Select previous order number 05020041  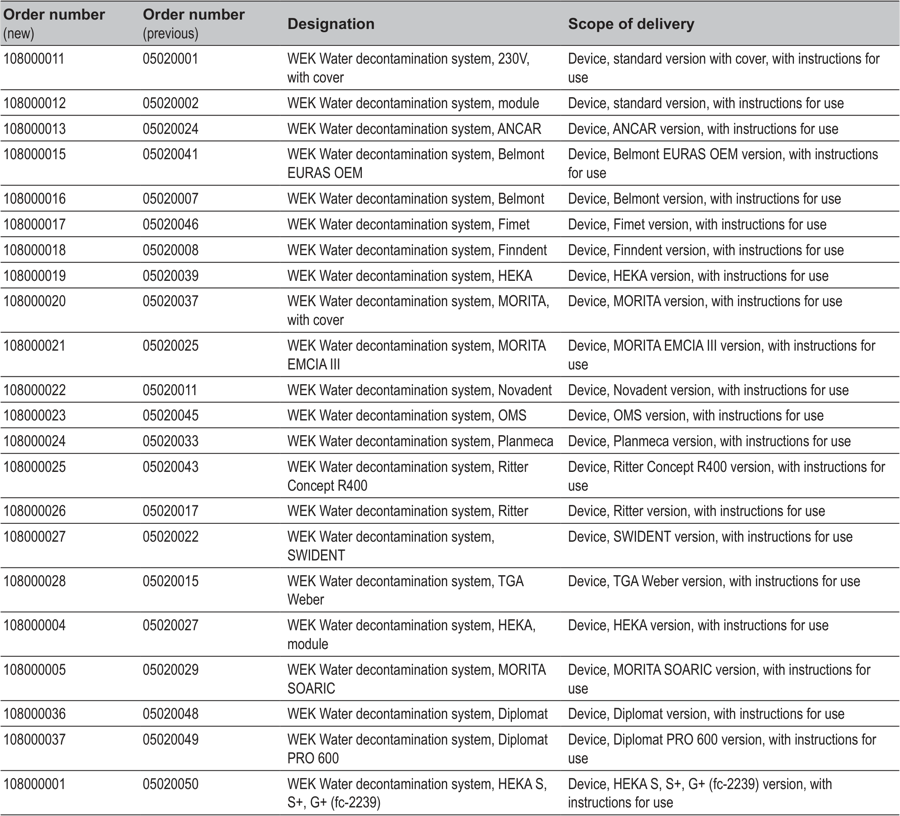[x=170, y=154]
